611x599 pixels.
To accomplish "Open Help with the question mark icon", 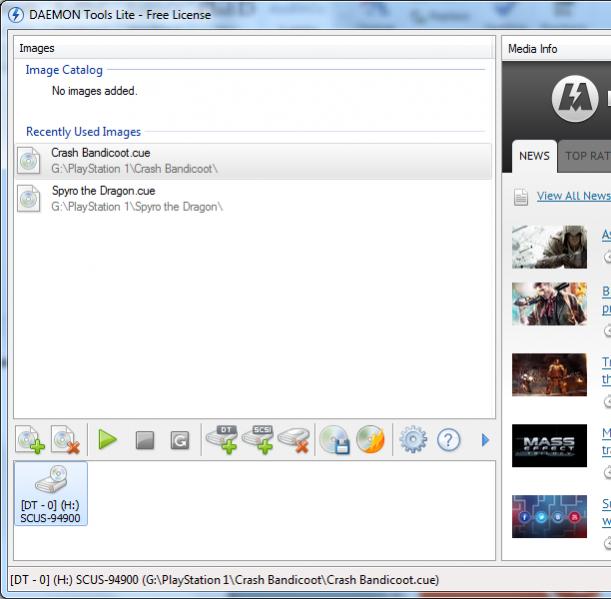I will click(449, 440).
